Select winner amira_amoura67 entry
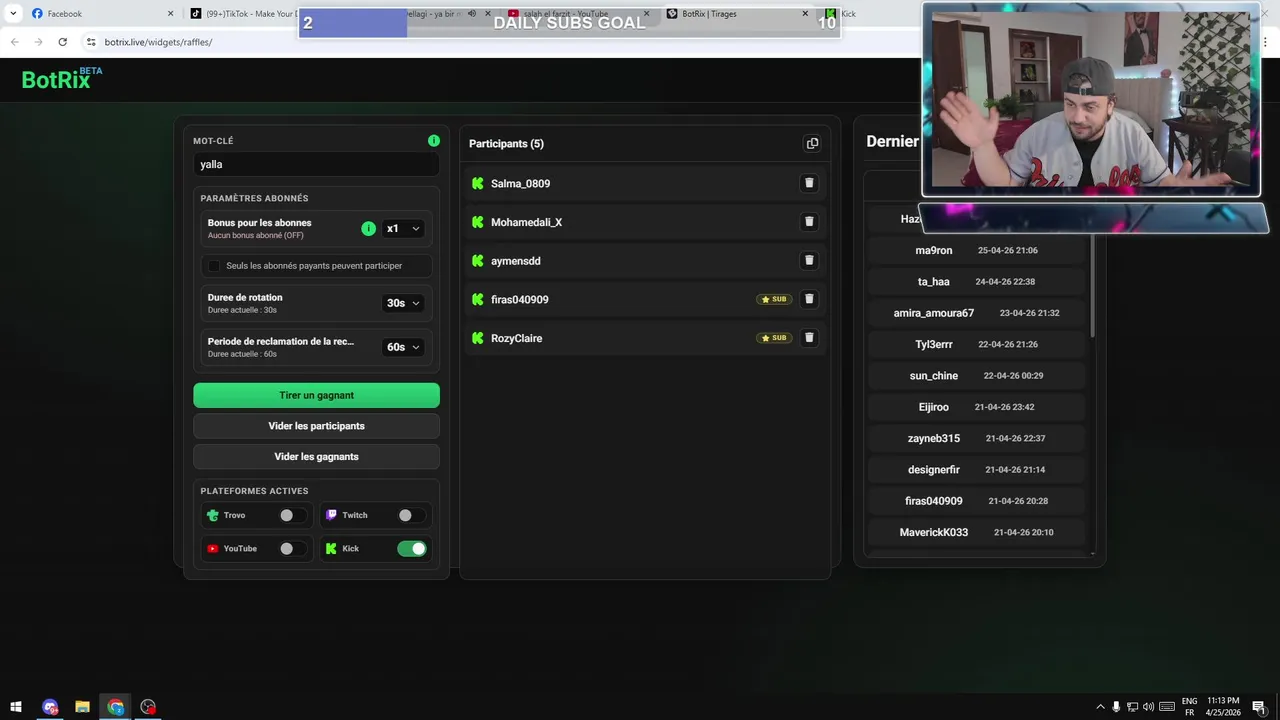This screenshot has height=720, width=1280. click(x=976, y=313)
